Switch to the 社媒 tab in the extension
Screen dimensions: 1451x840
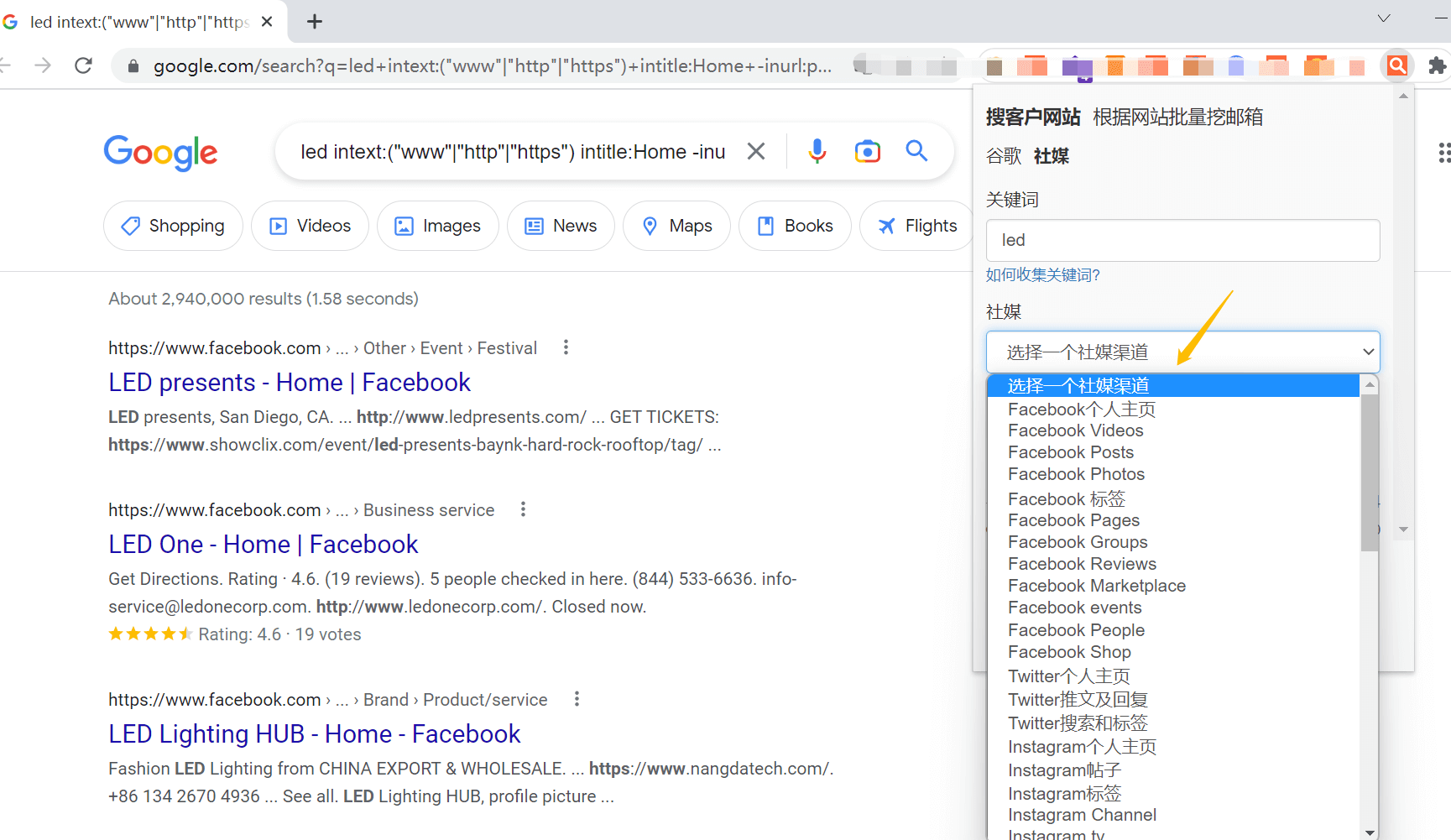tap(1052, 156)
